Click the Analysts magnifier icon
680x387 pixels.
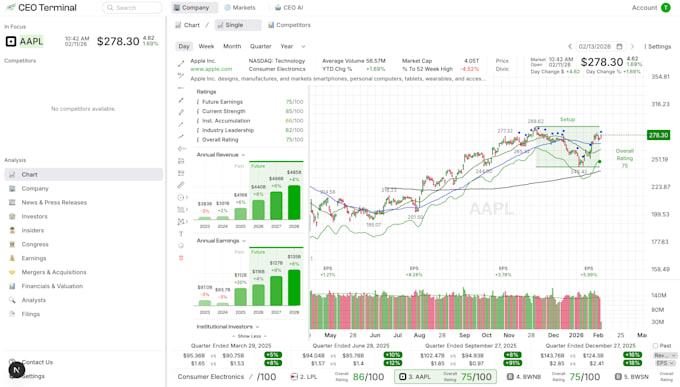click(12, 300)
